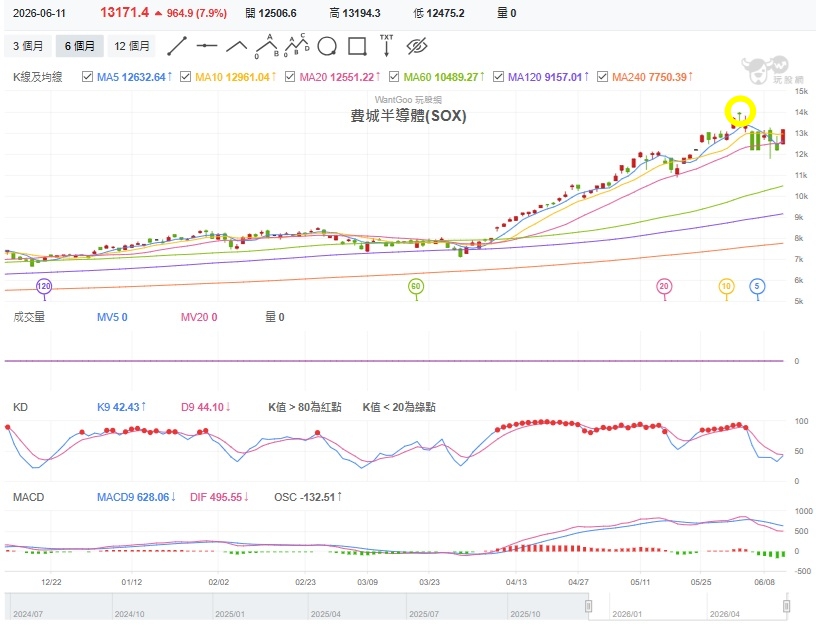Click the purple 120 MA marker pin
Viewport: 816px width, 625px height.
pos(44,287)
